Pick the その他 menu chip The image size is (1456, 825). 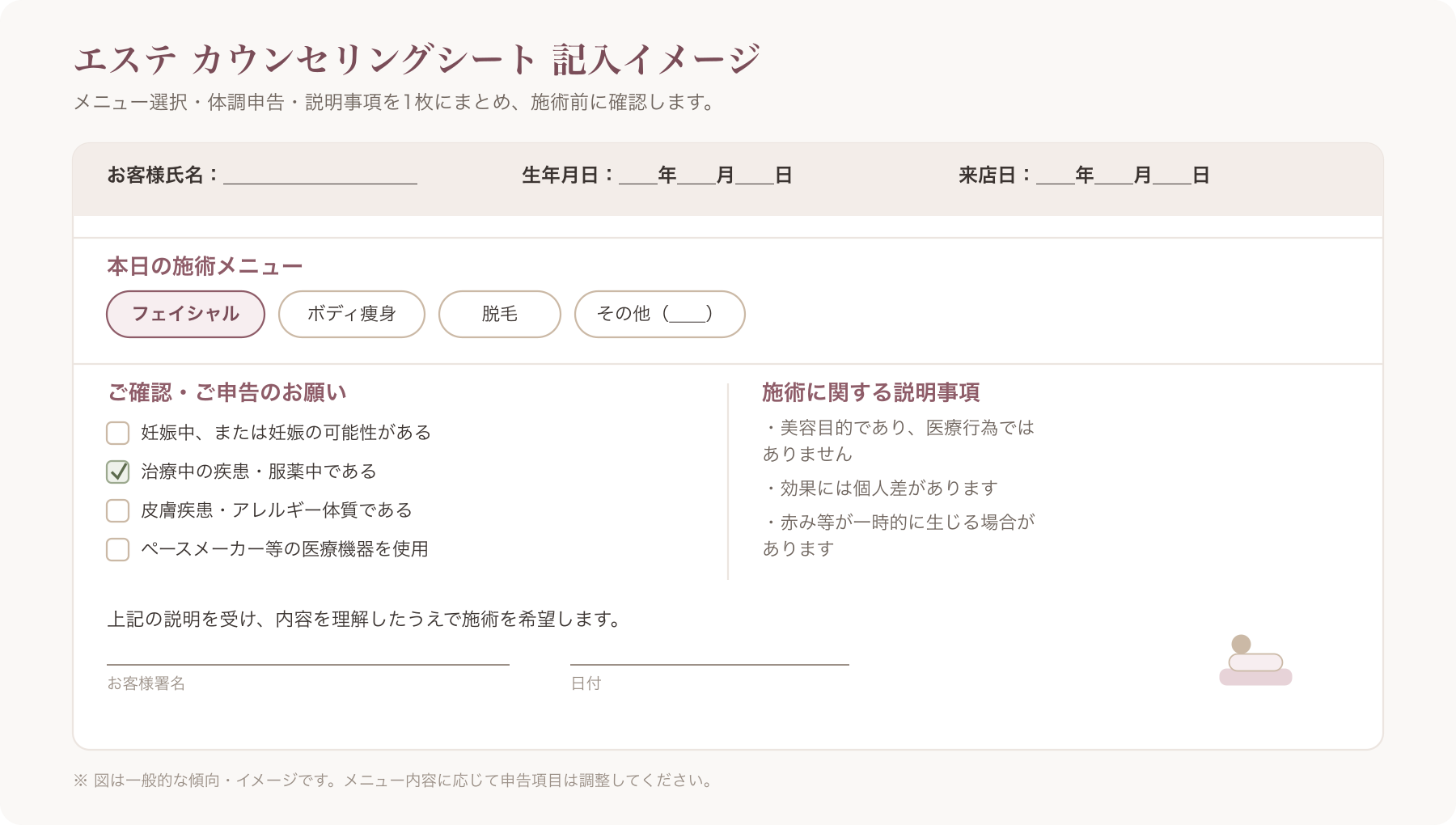click(x=659, y=314)
